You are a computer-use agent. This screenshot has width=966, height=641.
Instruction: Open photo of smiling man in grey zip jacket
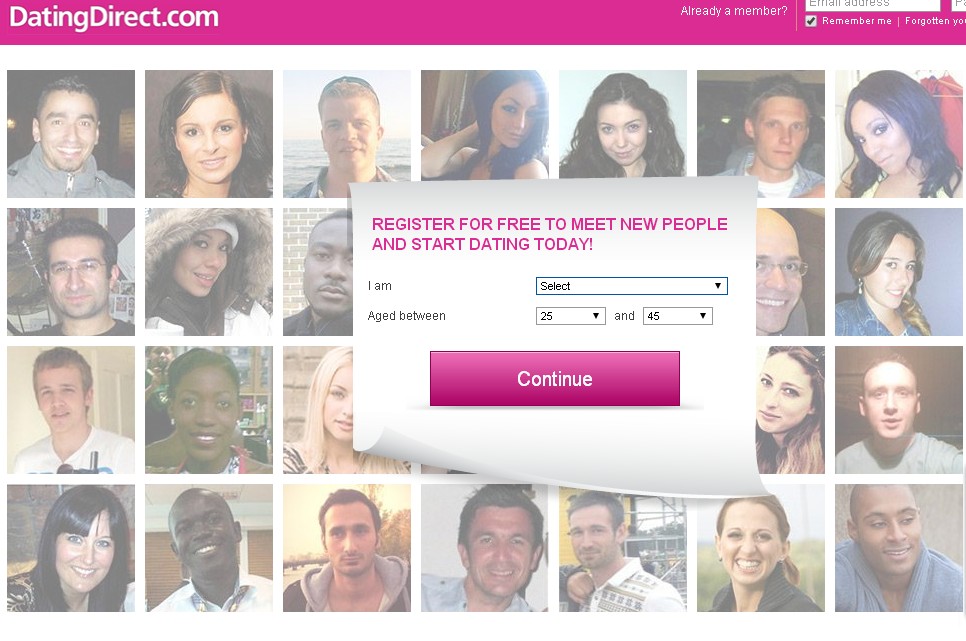[x=71, y=134]
